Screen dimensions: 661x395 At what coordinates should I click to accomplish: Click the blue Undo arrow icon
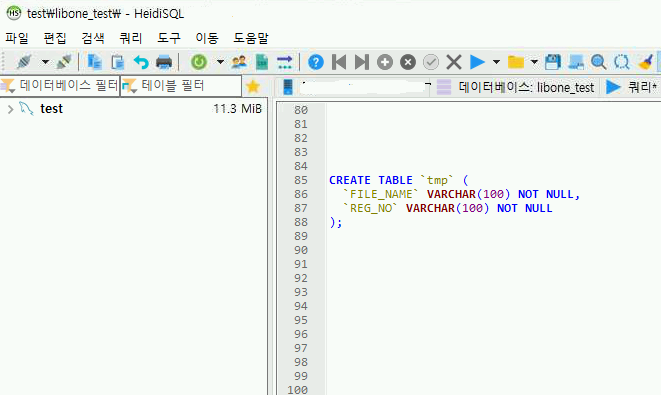[x=141, y=62]
